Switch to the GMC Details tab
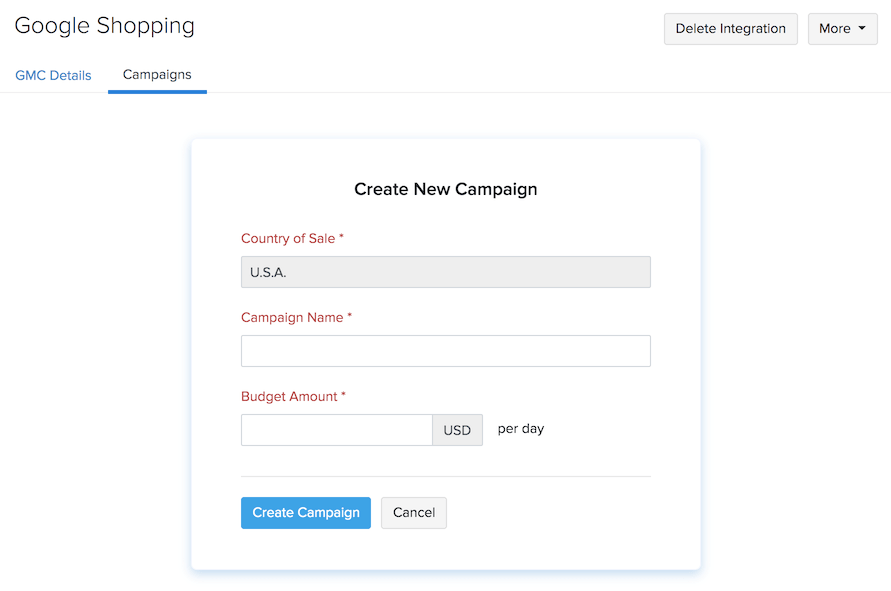The image size is (891, 591). (x=52, y=75)
